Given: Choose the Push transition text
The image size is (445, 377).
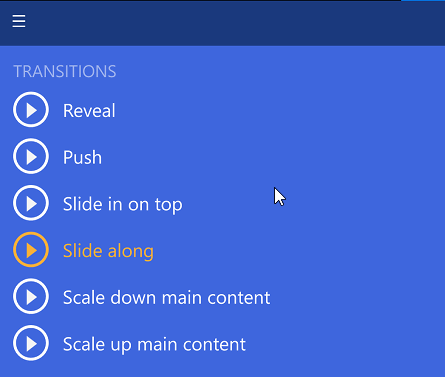Looking at the screenshot, I should coord(82,157).
